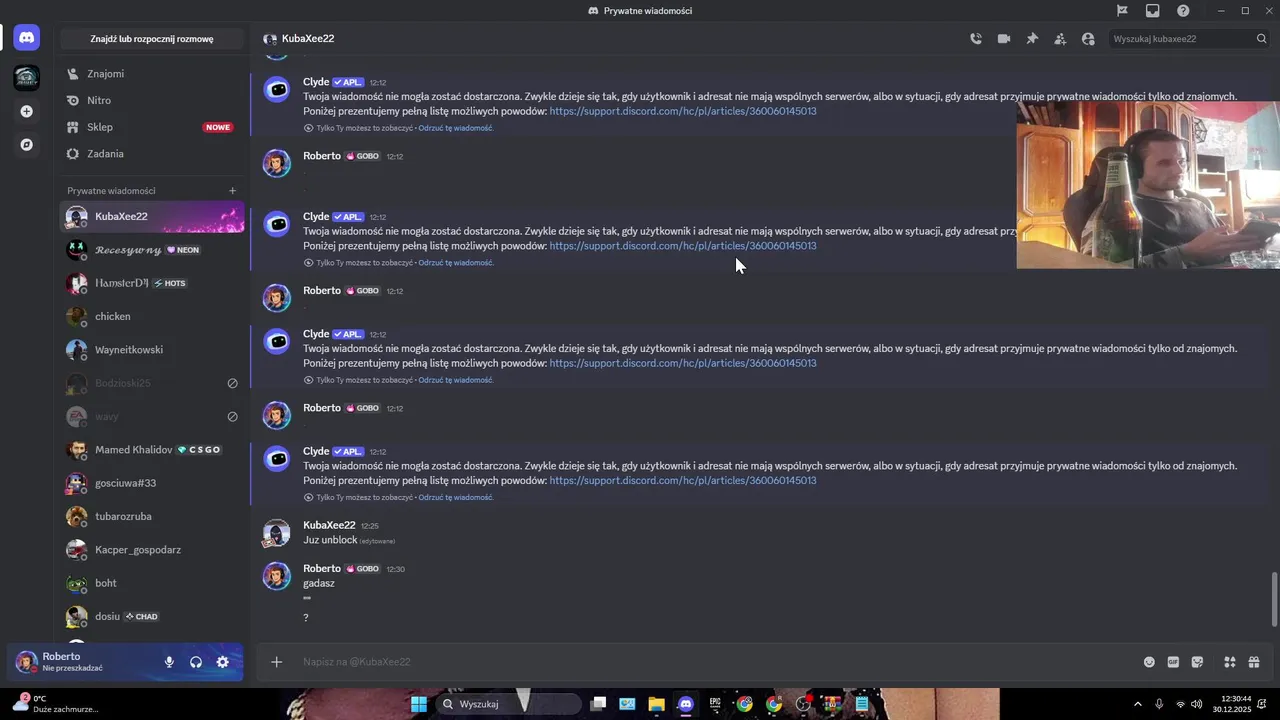The image size is (1280, 720).
Task: Click the search magnifier in Wyszukaj kubaxee22
Action: 1261,39
